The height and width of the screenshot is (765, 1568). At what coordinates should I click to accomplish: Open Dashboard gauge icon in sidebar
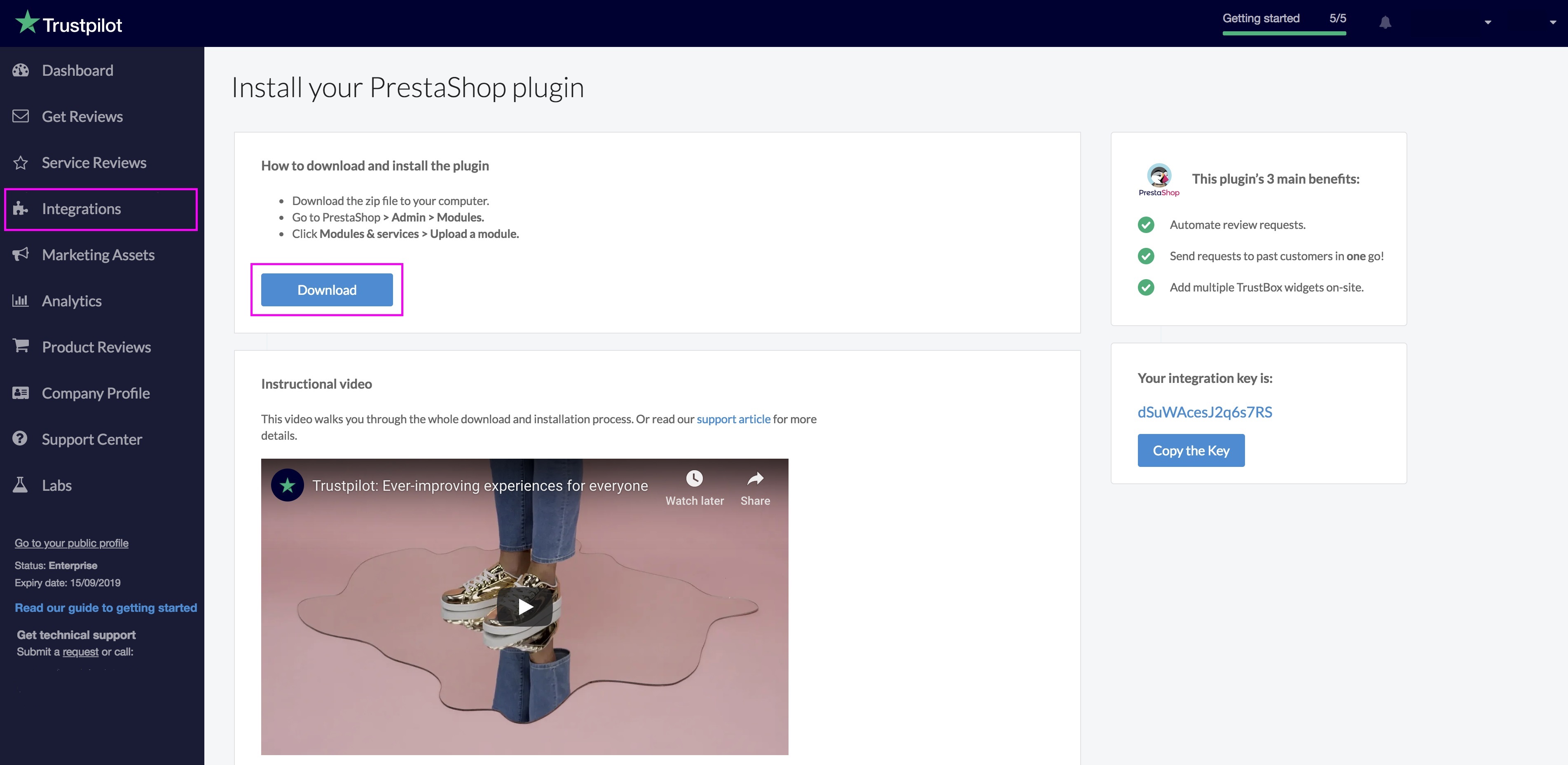21,70
